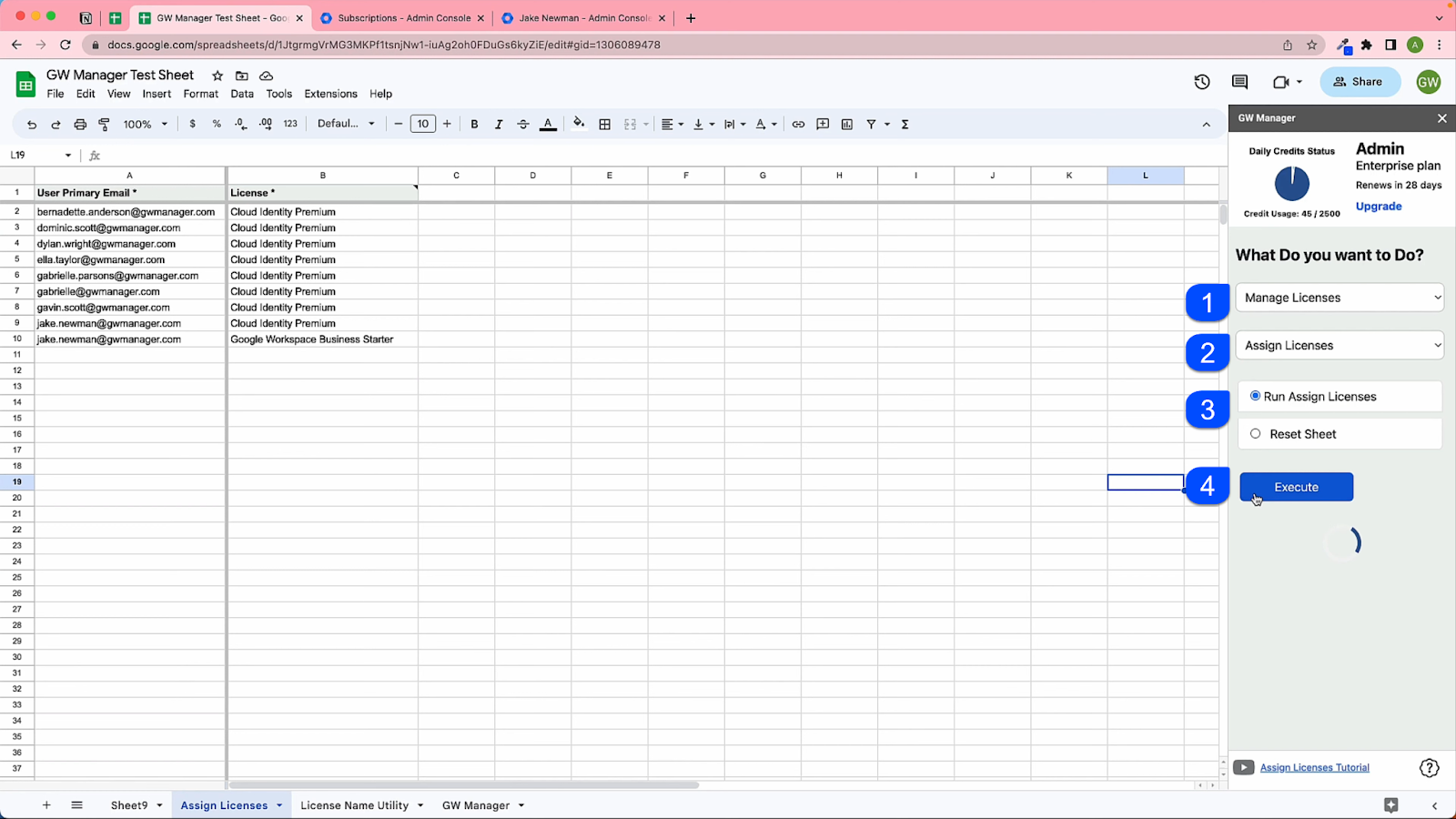Open the Extensions menu
The height and width of the screenshot is (819, 1456).
click(x=330, y=94)
